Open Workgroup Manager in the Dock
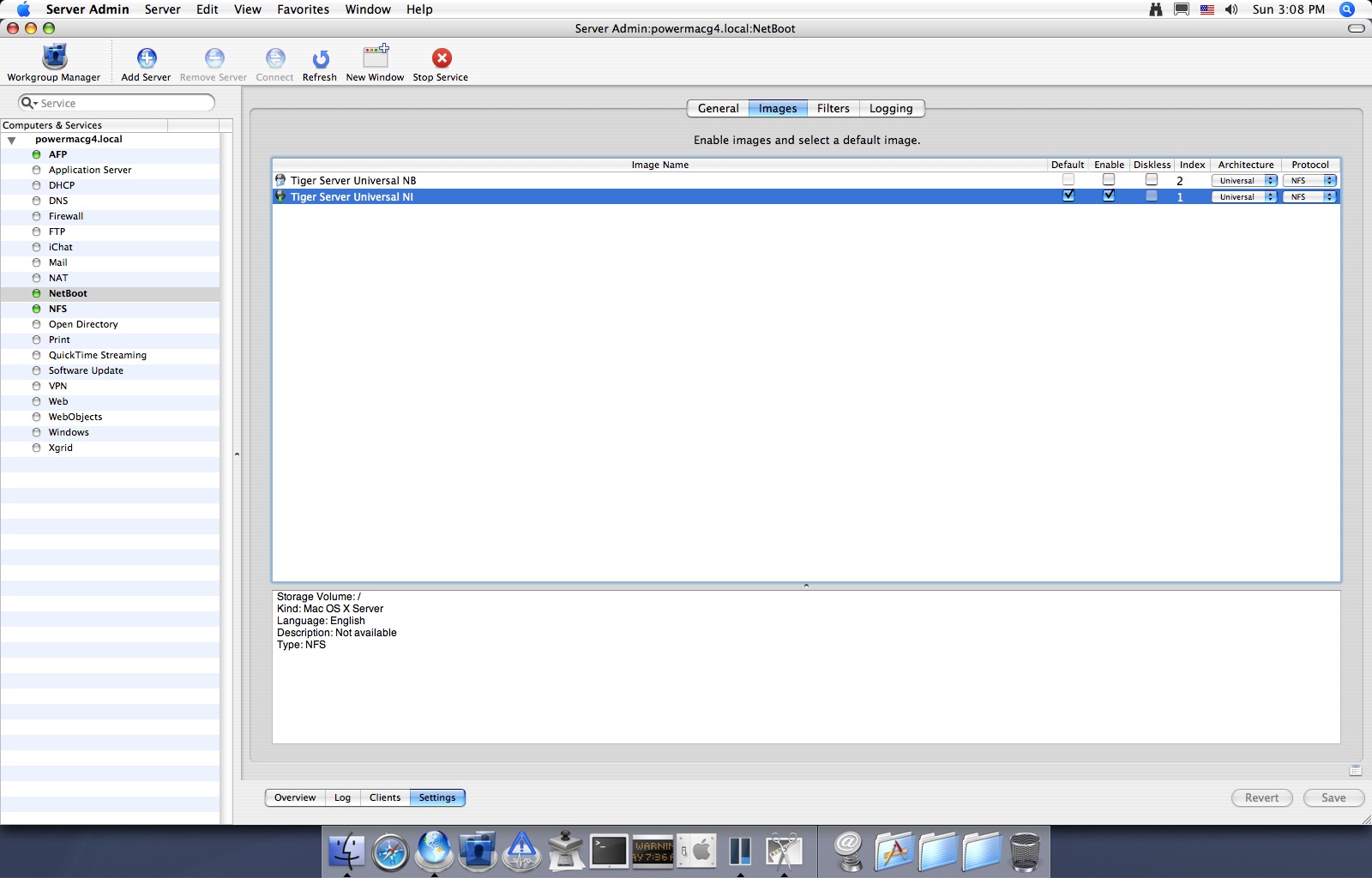Screen dimensions: 1372x878 click(478, 851)
